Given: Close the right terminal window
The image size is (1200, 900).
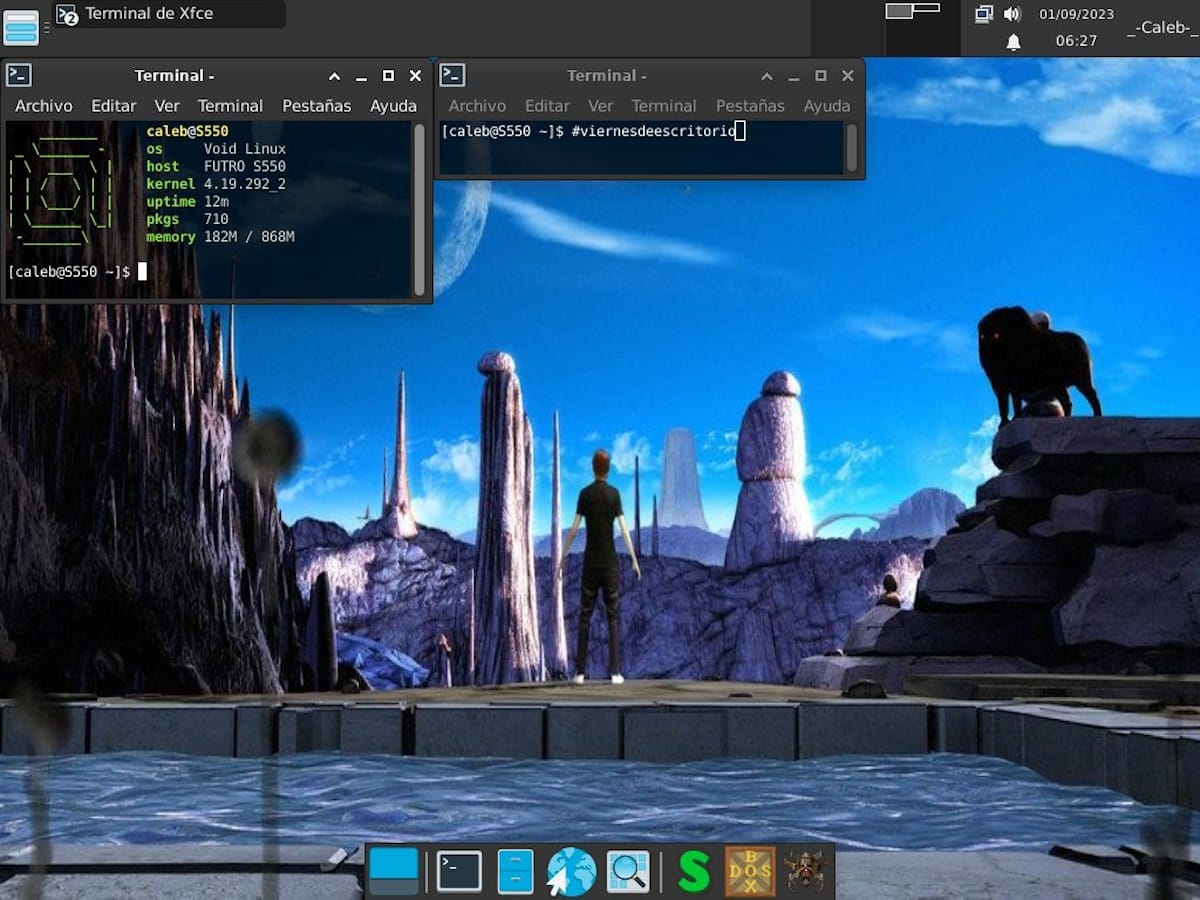Looking at the screenshot, I should pyautogui.click(x=848, y=76).
